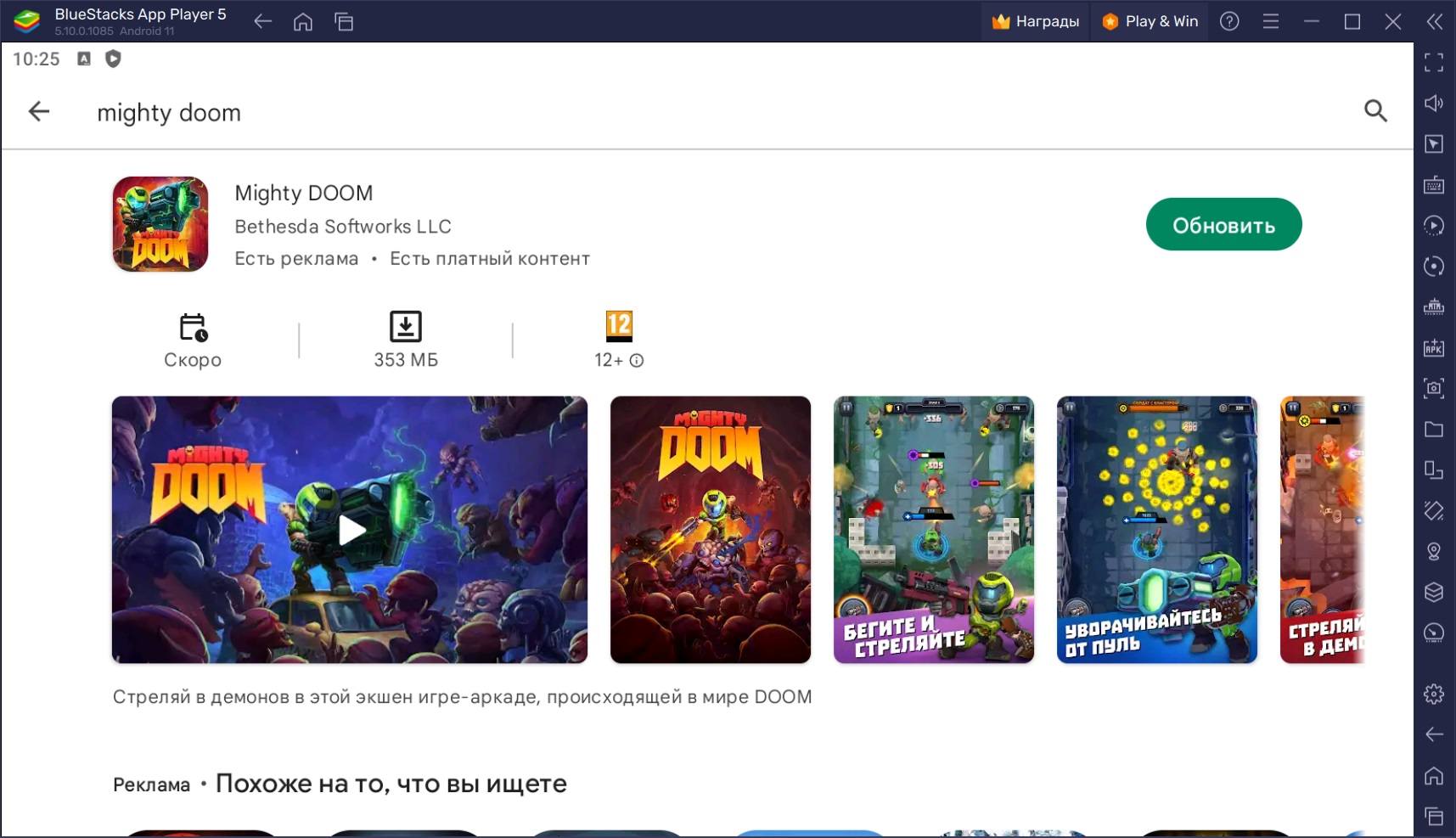Click the Обновить update button
This screenshot has height=838, width=1456.
click(1223, 224)
